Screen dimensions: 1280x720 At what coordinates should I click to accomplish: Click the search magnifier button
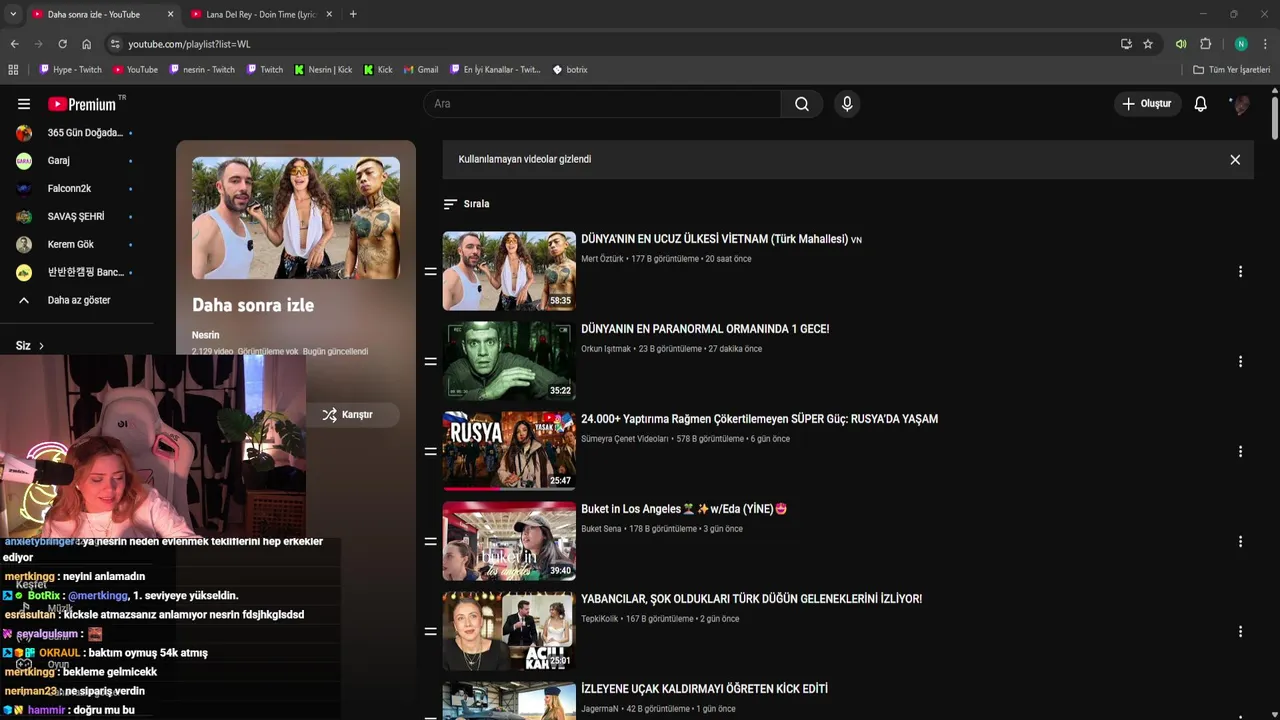[x=802, y=104]
